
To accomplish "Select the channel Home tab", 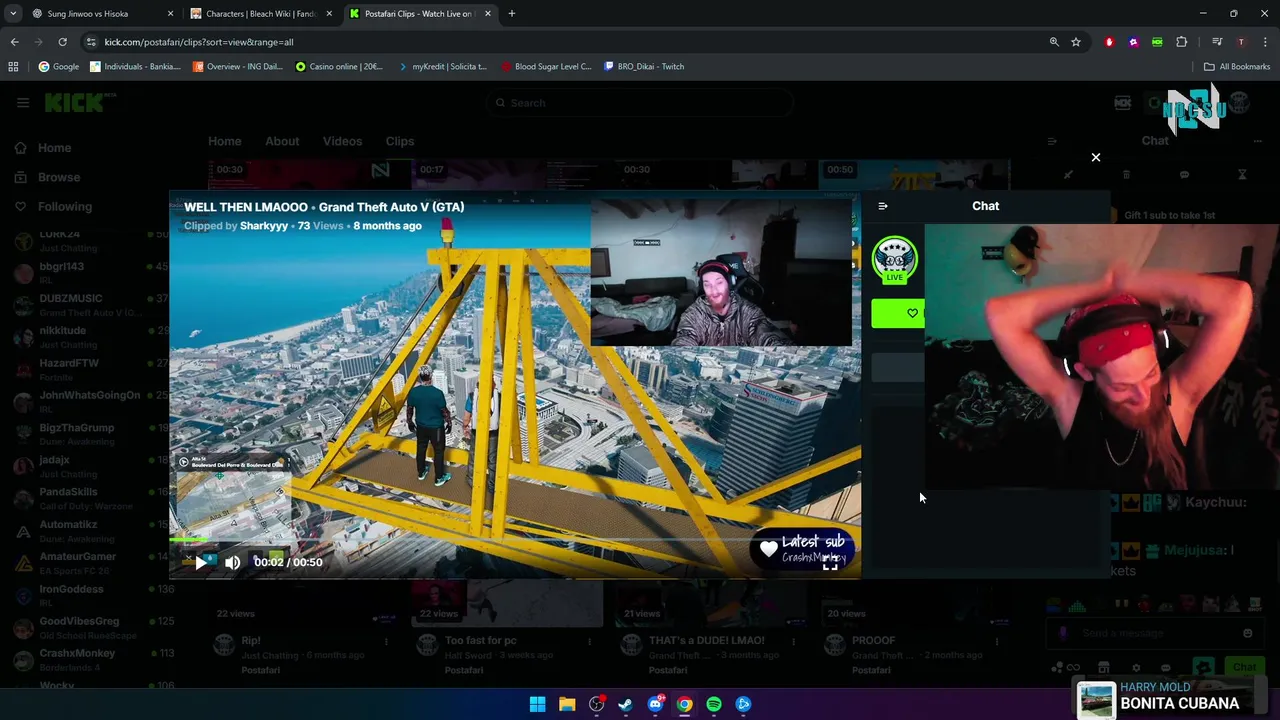I will coord(224,141).
